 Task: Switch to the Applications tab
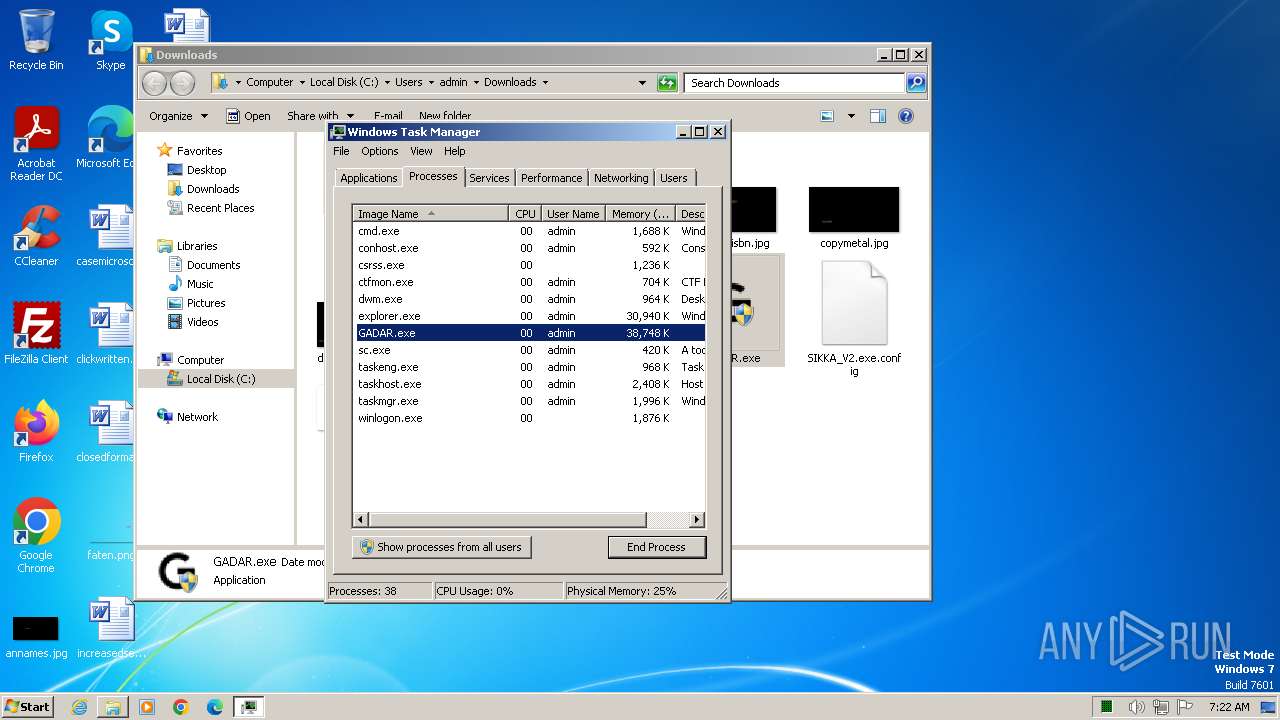point(369,178)
